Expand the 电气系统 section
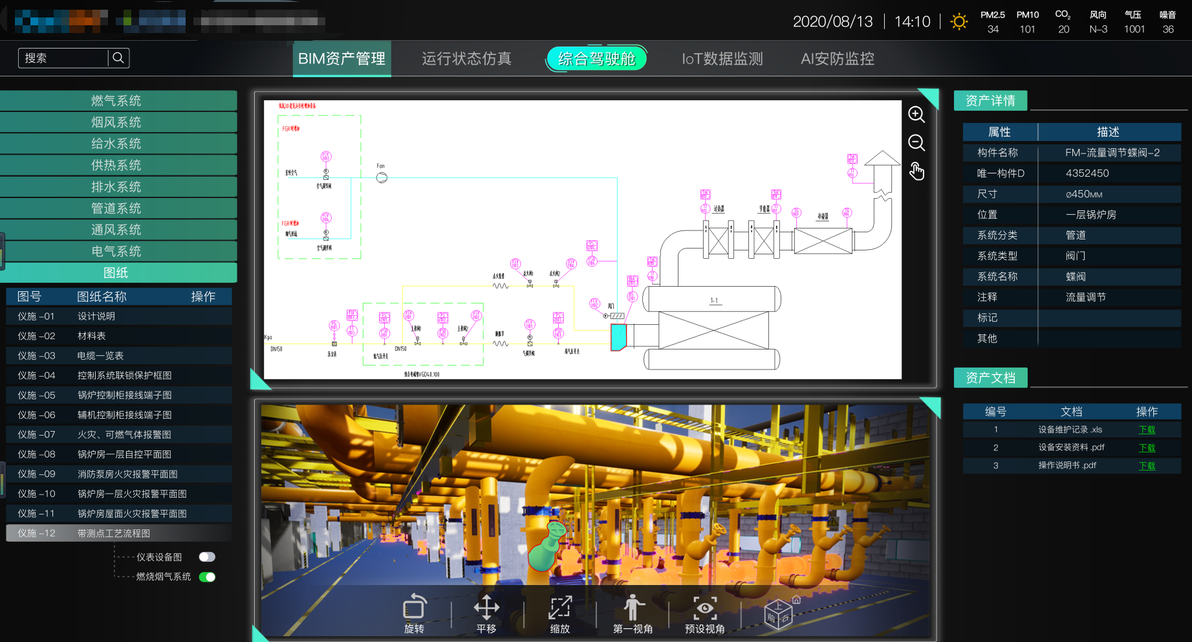 118,251
